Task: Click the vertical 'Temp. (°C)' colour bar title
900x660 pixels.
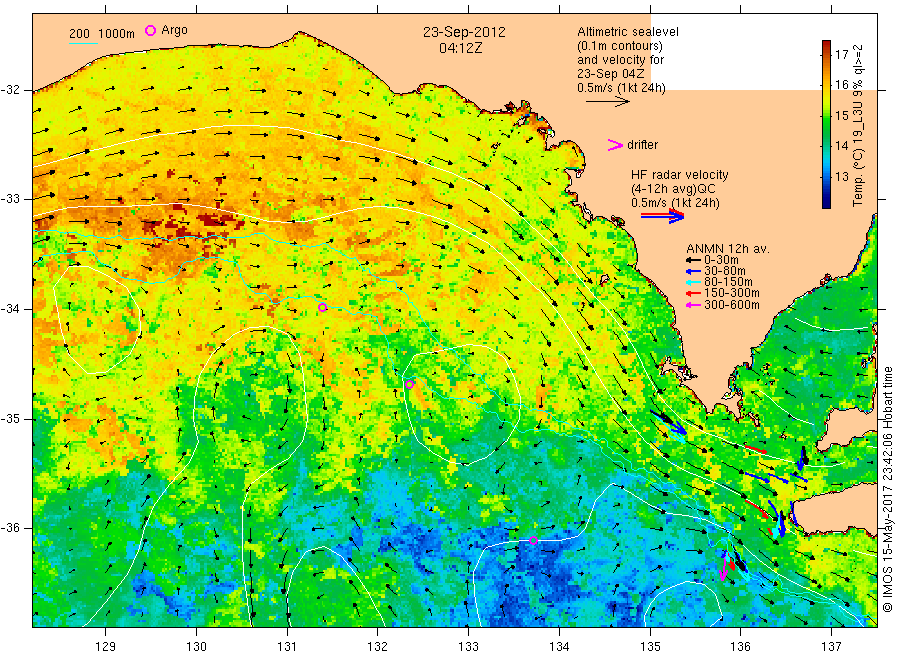Action: 858,125
